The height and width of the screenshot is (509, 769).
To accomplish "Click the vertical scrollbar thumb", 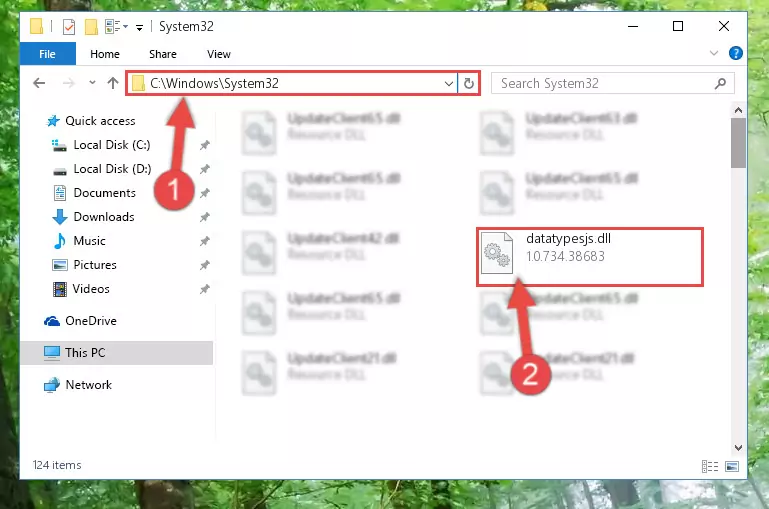I will [738, 143].
